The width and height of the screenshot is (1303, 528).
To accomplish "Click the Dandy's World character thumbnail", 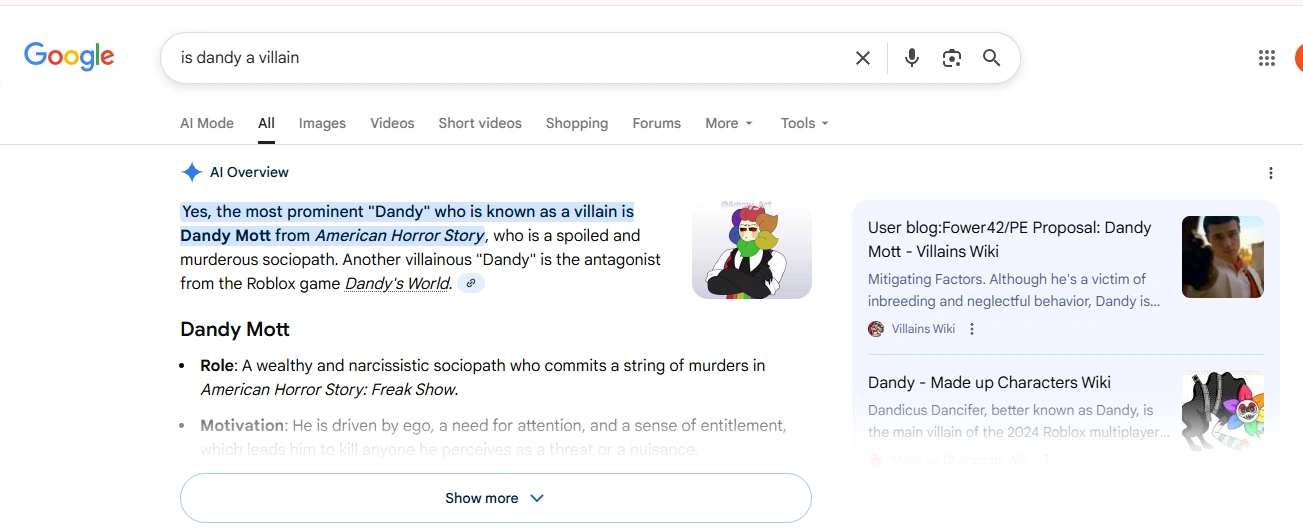I will 752,250.
